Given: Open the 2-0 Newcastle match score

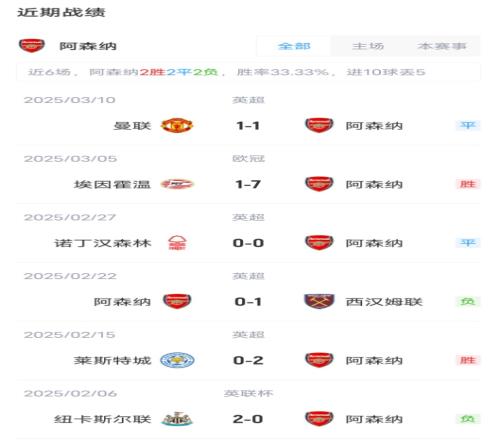Looking at the screenshot, I should coord(248,419).
